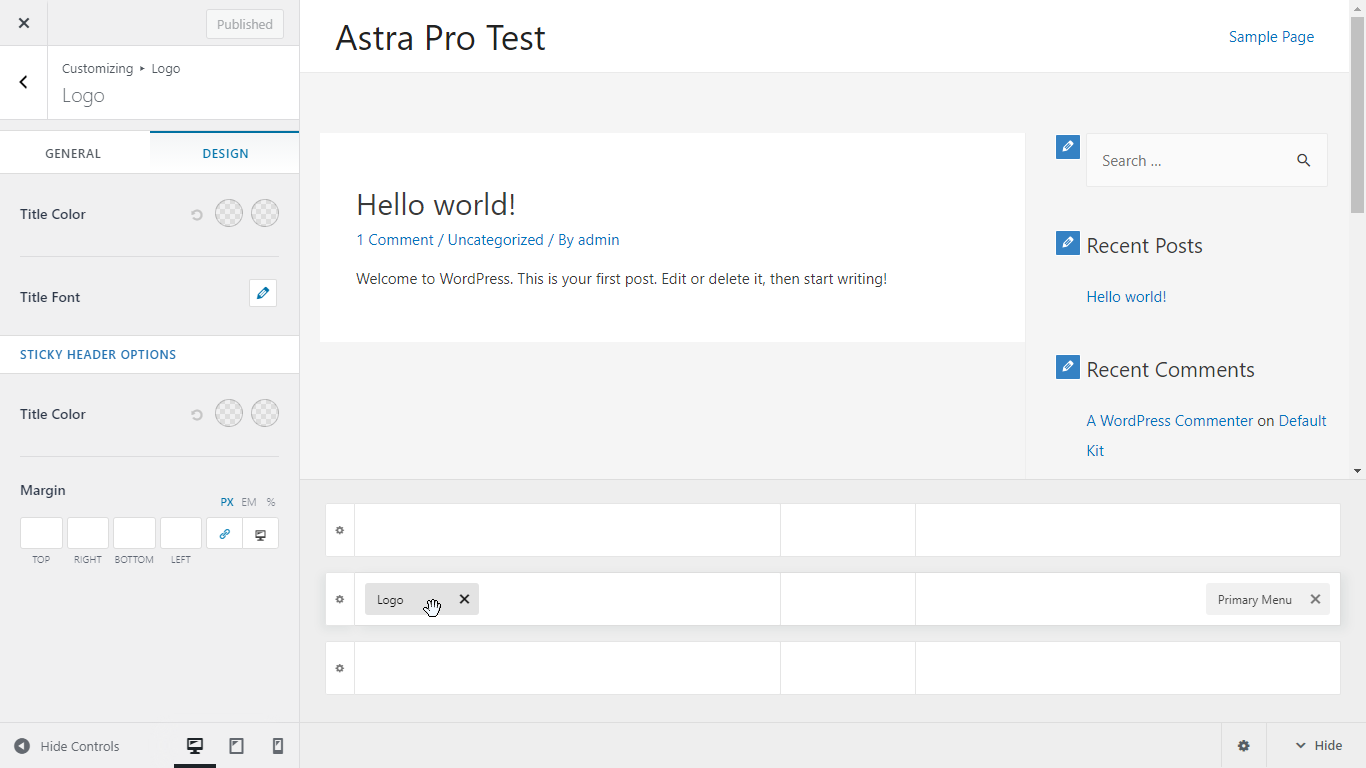1366x768 pixels.
Task: Open the Uncategorized category link
Action: [496, 240]
